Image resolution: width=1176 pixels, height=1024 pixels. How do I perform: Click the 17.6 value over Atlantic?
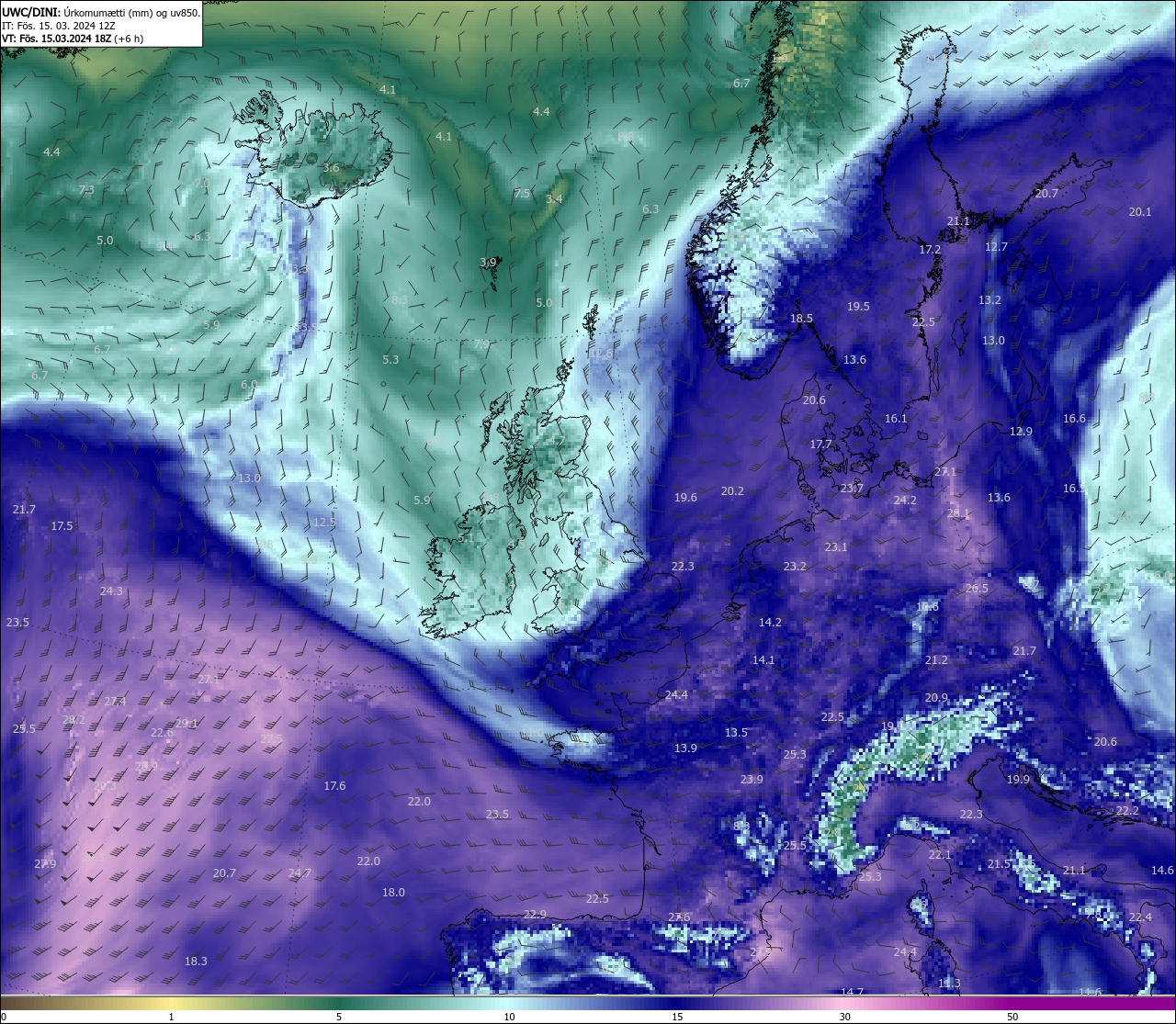334,786
